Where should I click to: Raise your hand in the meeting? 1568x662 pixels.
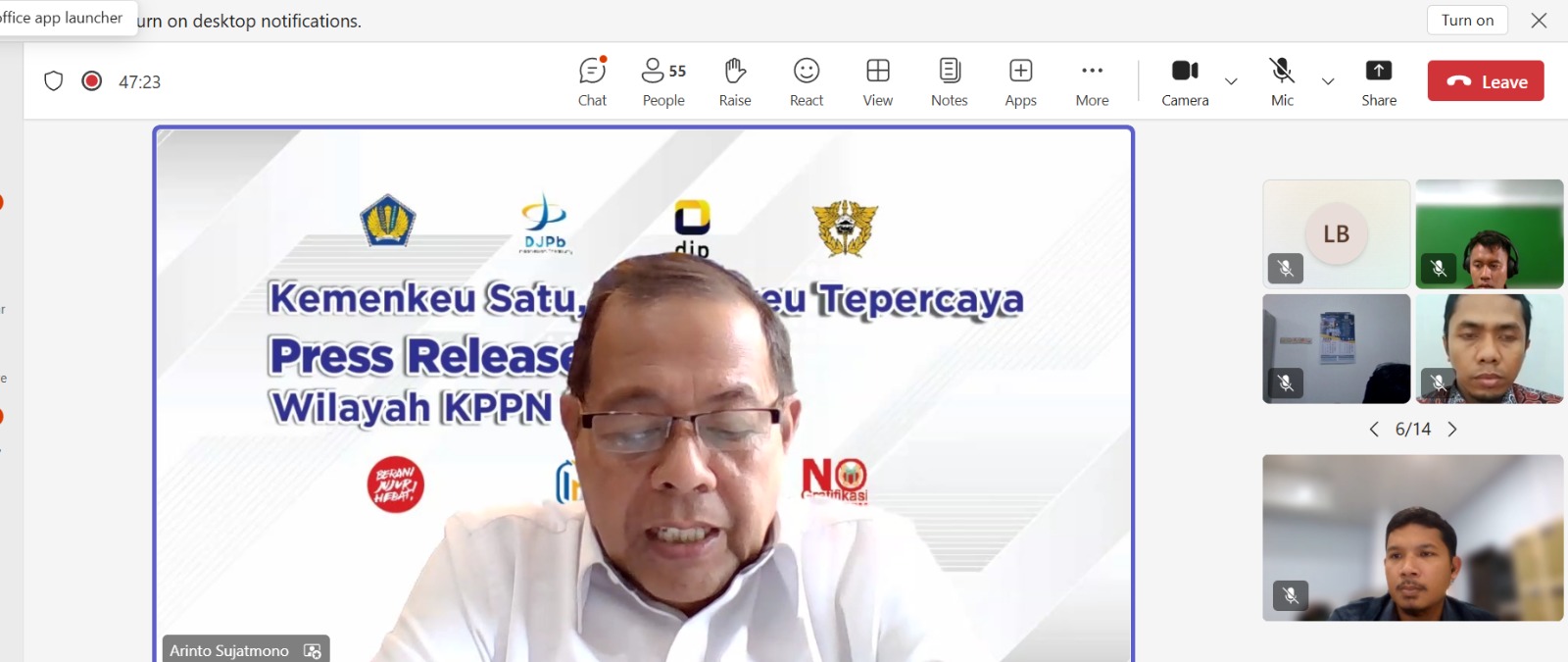click(735, 81)
